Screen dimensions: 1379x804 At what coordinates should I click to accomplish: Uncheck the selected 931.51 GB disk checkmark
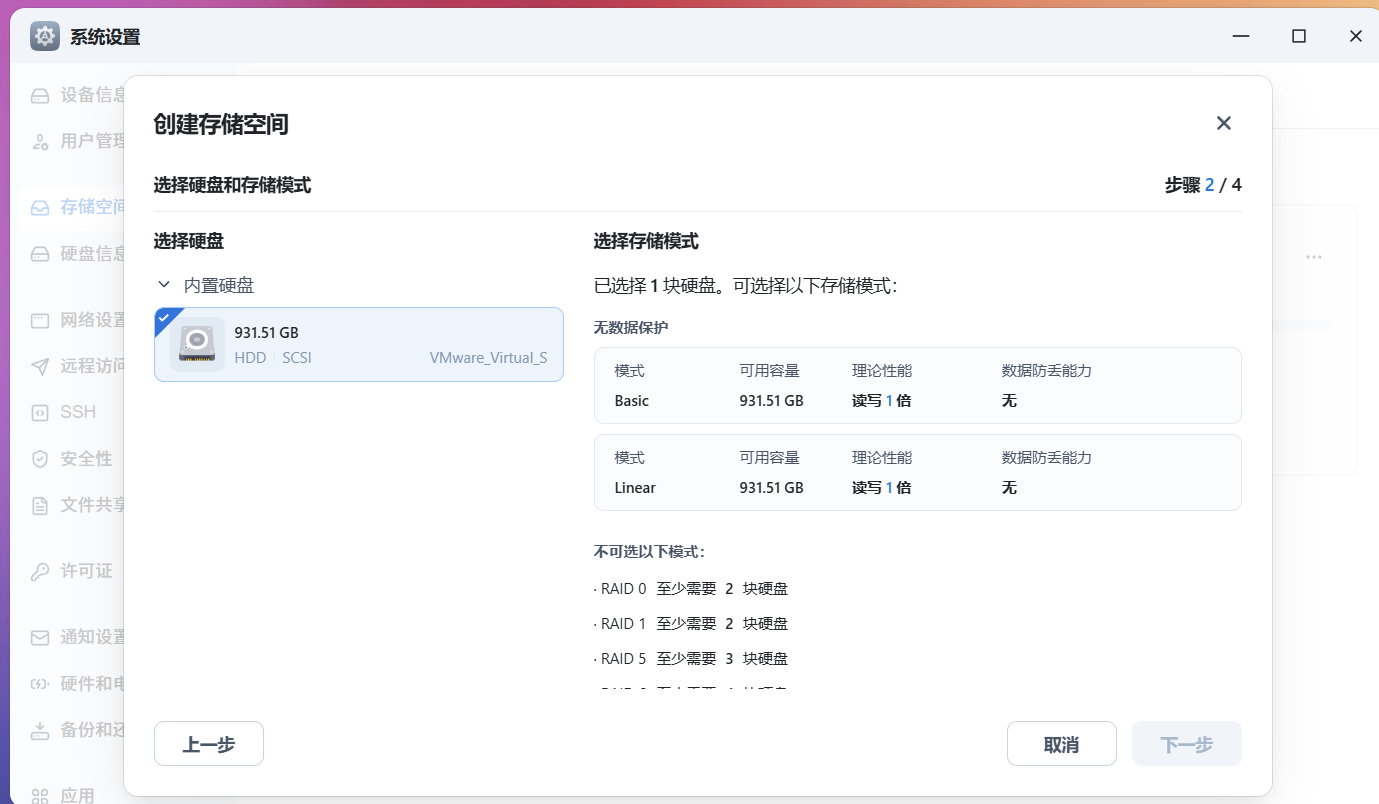click(x=164, y=317)
